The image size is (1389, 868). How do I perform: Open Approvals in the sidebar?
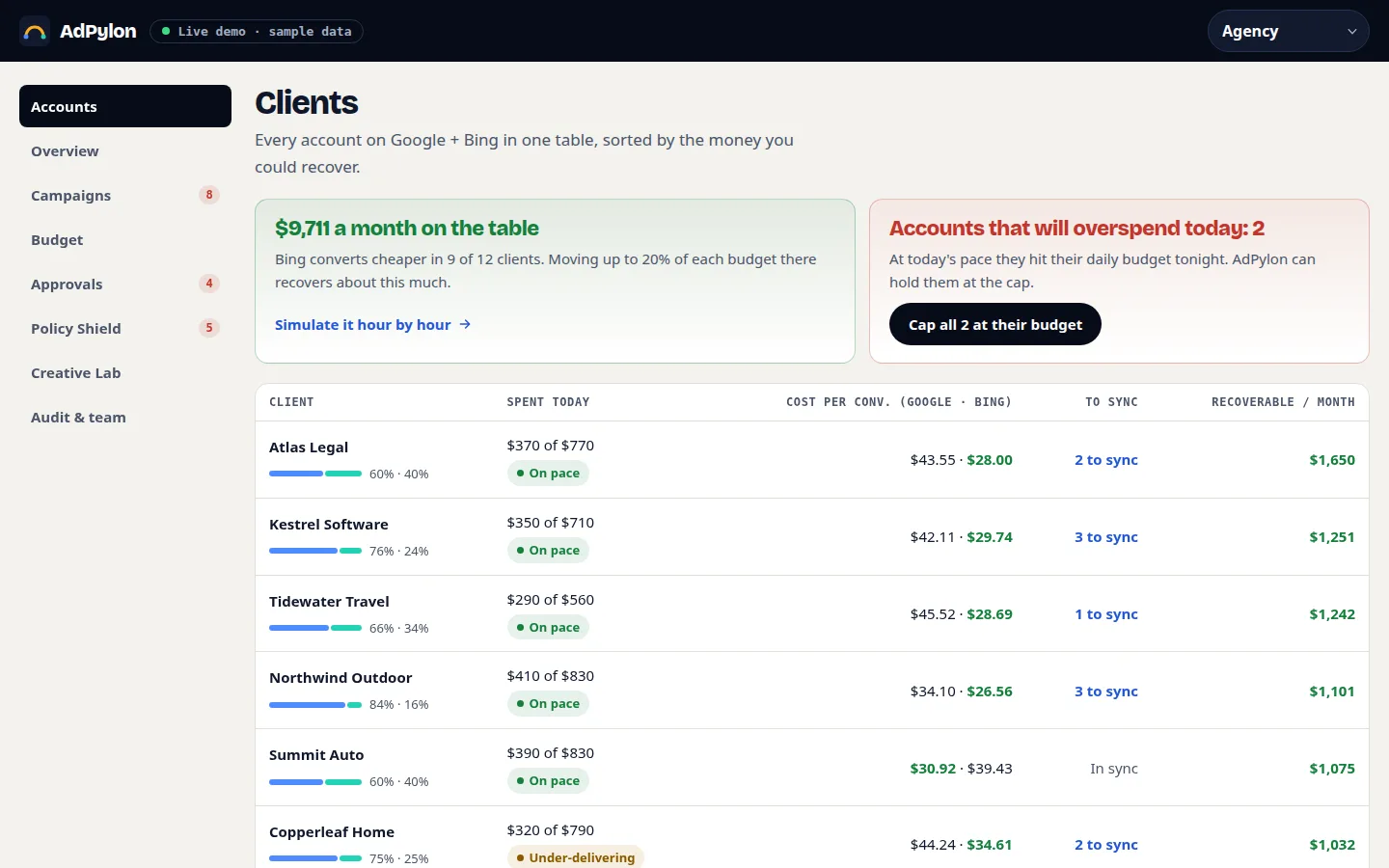tap(125, 284)
